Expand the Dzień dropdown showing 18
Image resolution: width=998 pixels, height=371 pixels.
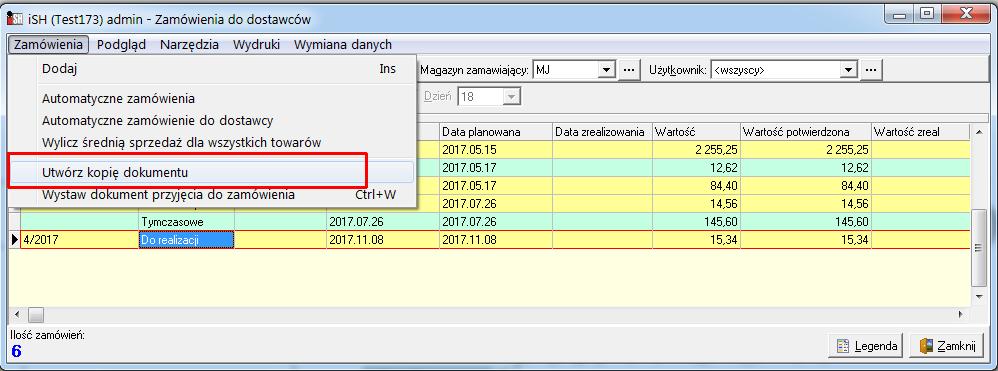click(512, 97)
